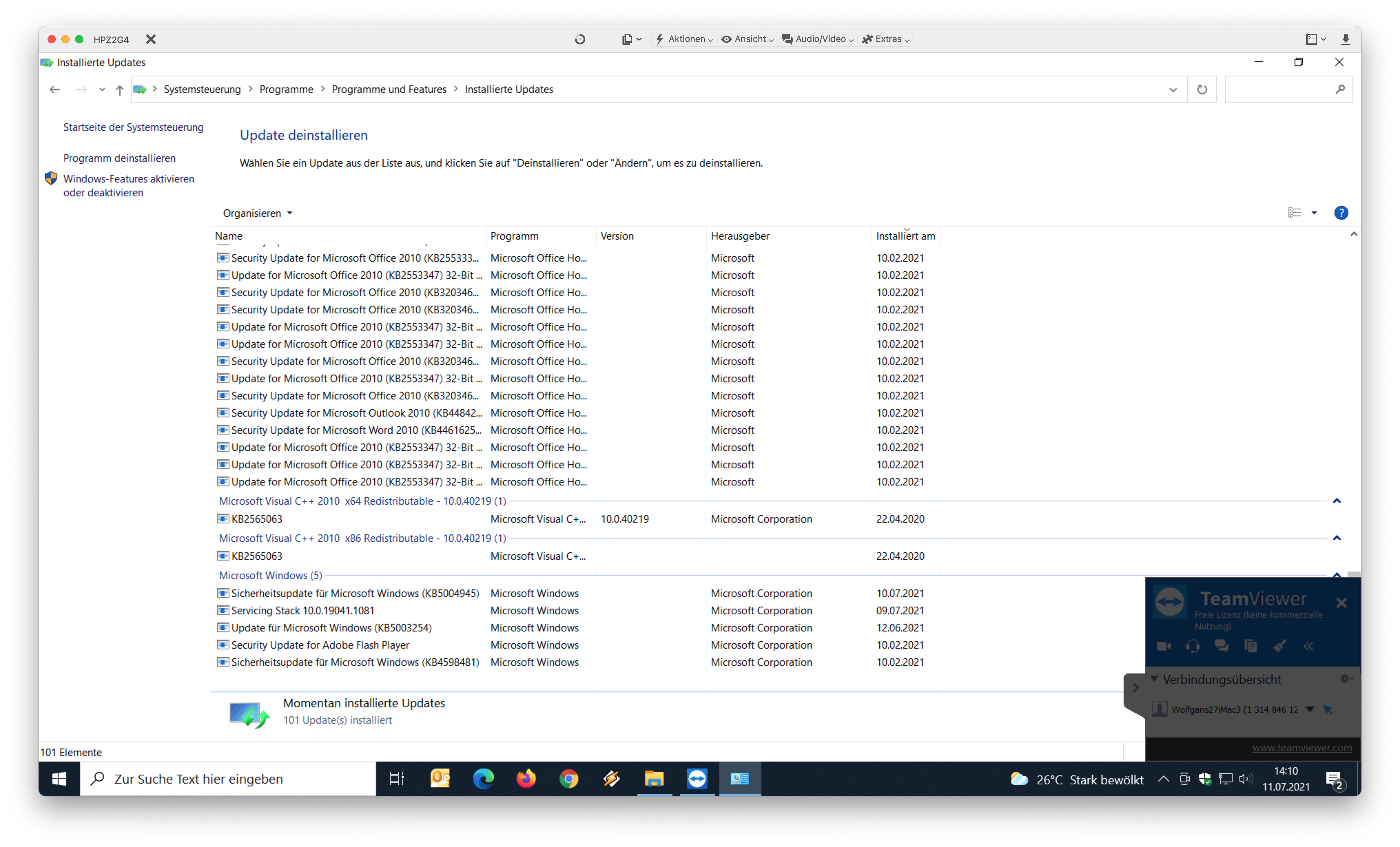
Task: Click the change view icon
Action: coord(1294,212)
